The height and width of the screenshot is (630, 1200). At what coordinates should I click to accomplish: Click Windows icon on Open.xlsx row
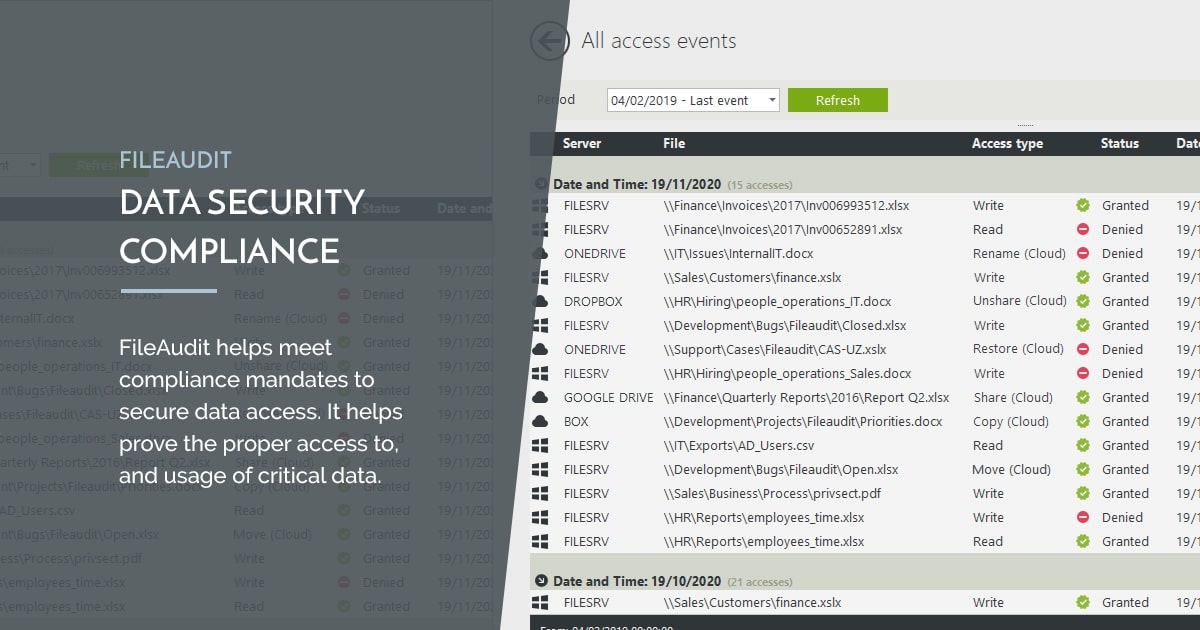541,470
